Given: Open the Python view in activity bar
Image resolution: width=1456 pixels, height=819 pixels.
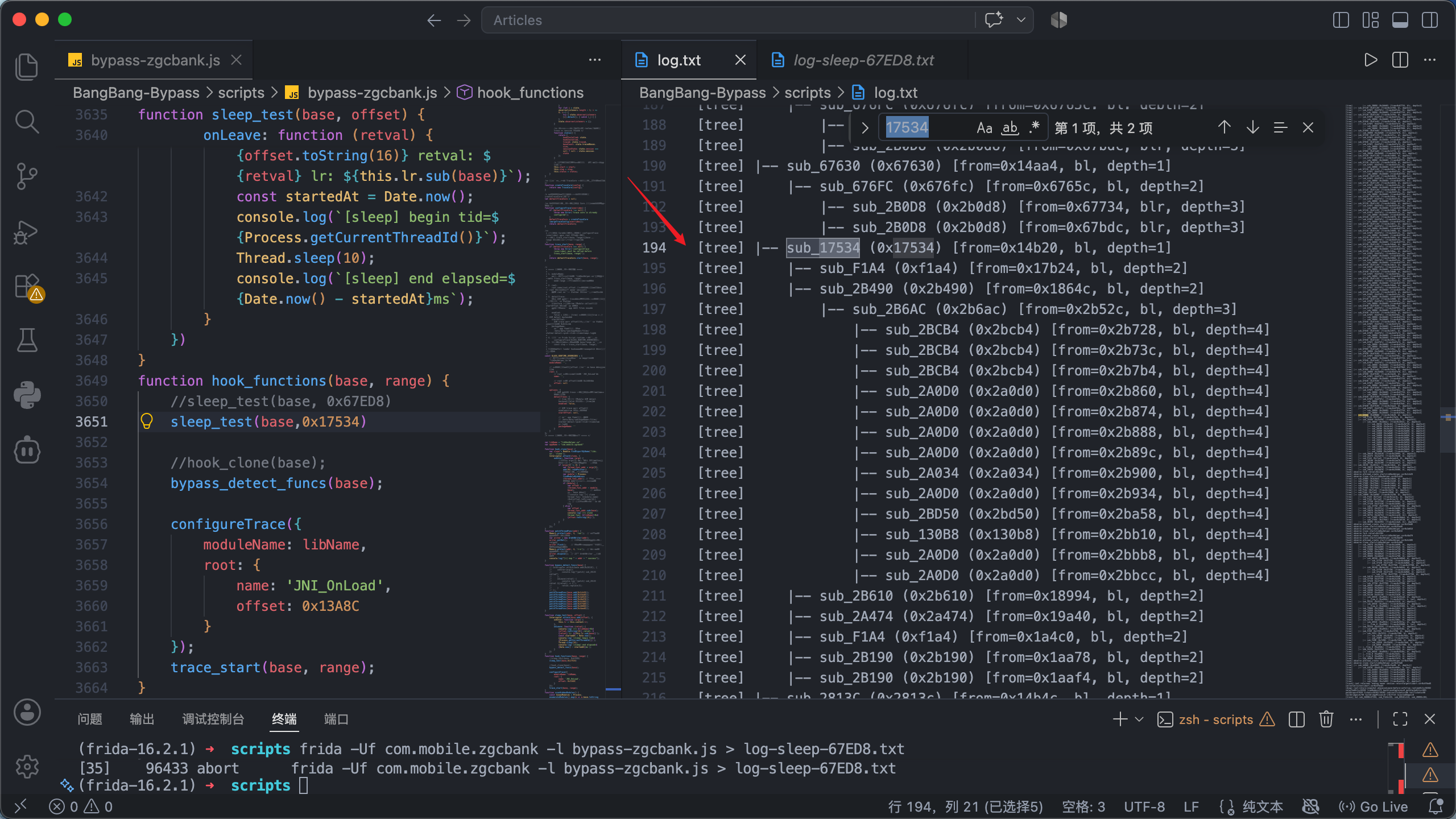Looking at the screenshot, I should click(x=27, y=395).
